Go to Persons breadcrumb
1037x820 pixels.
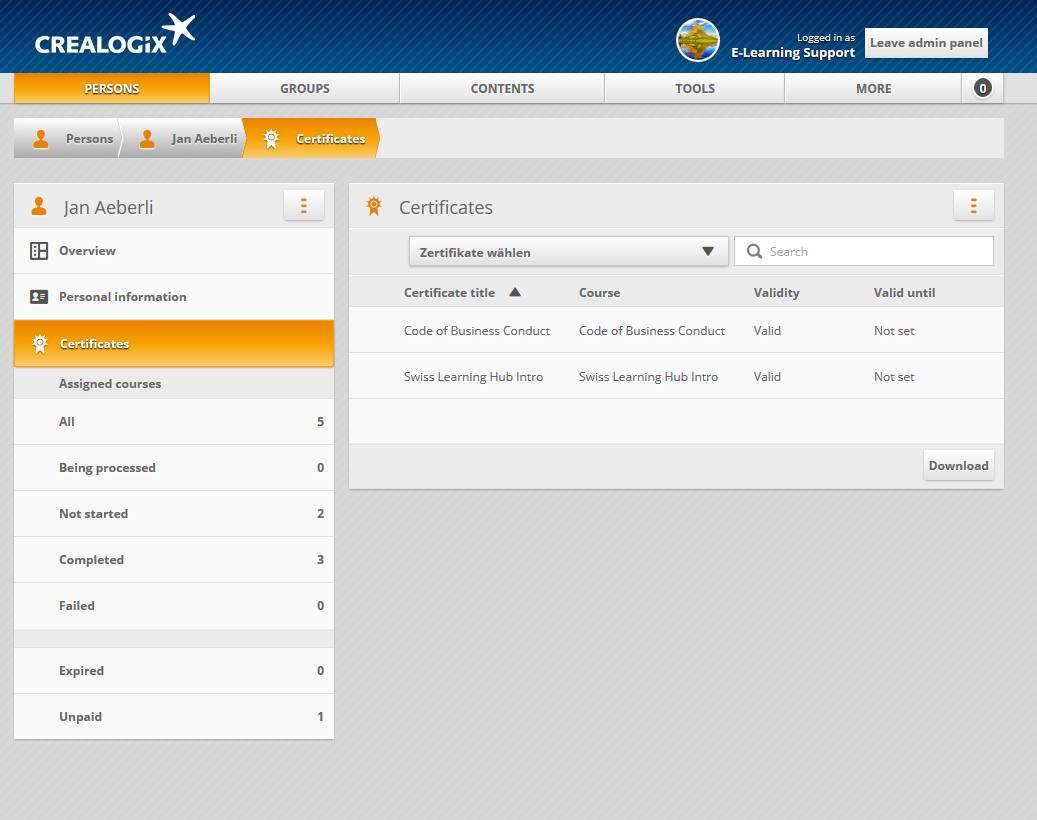pyautogui.click(x=66, y=139)
